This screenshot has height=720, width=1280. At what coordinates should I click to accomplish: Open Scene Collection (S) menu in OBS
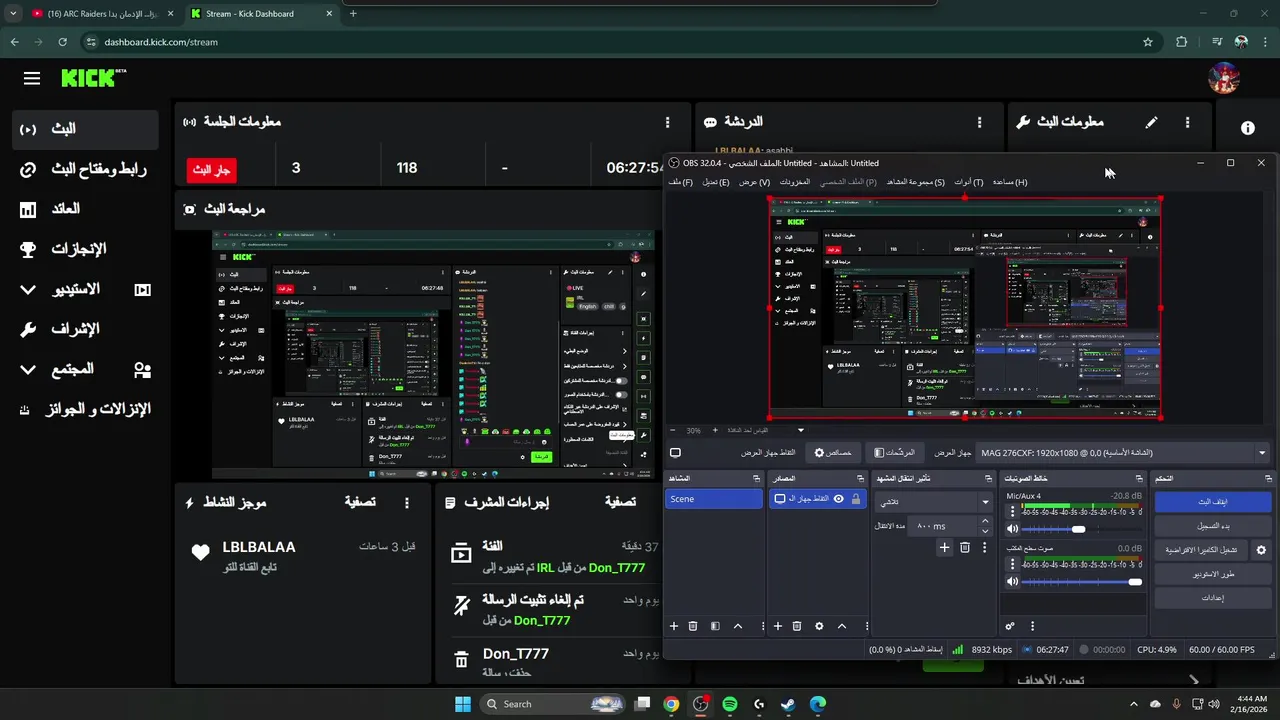[x=916, y=182]
